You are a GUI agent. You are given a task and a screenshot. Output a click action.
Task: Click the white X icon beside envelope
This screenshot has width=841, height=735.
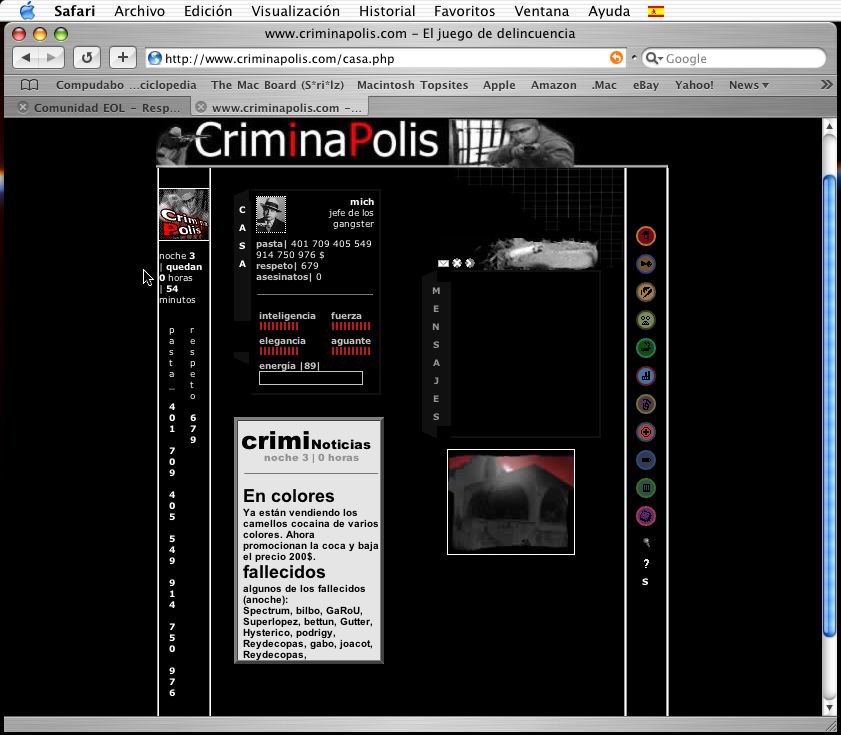pos(457,264)
